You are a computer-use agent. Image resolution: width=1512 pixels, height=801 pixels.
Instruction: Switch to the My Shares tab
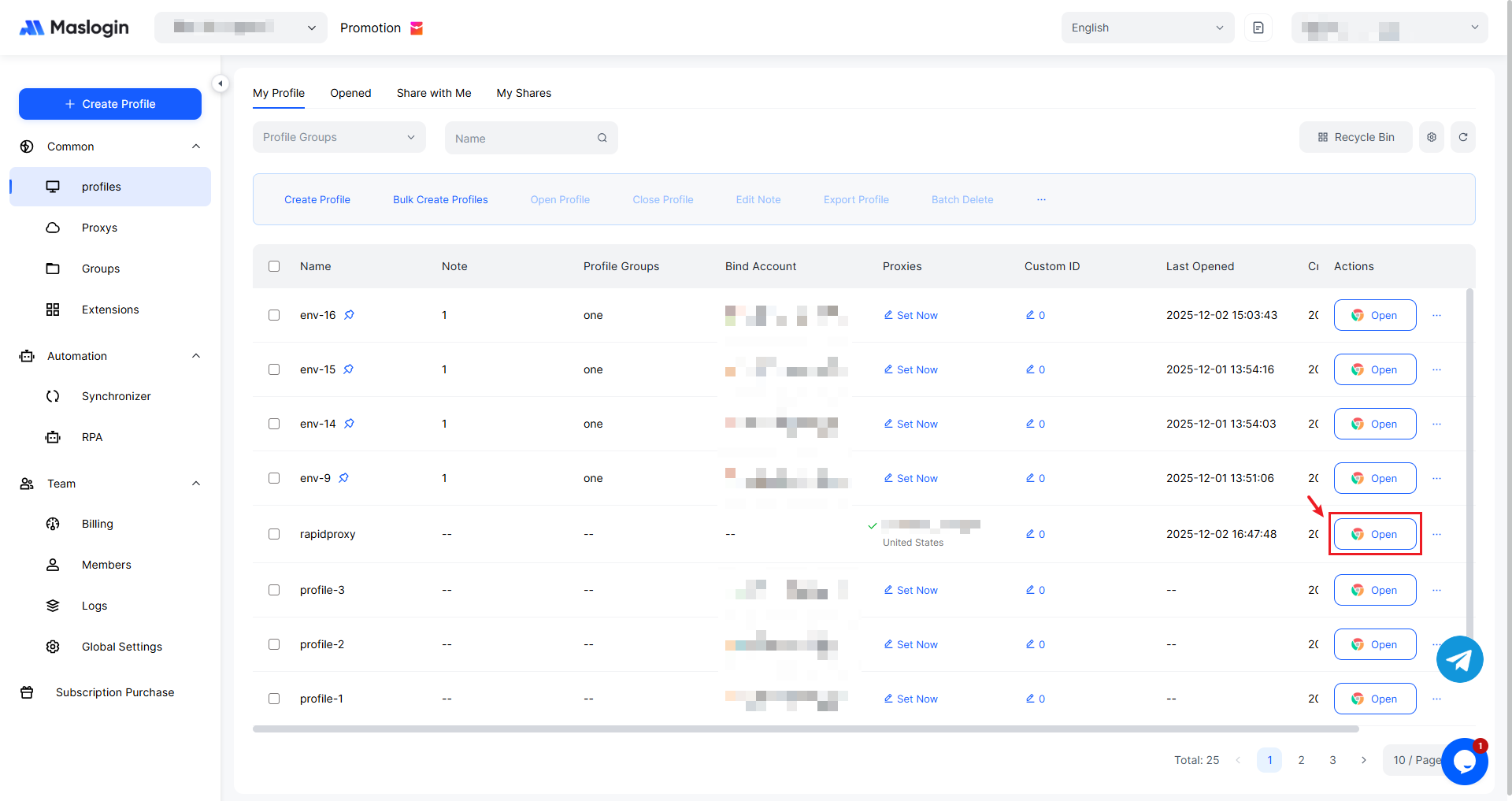pos(524,93)
